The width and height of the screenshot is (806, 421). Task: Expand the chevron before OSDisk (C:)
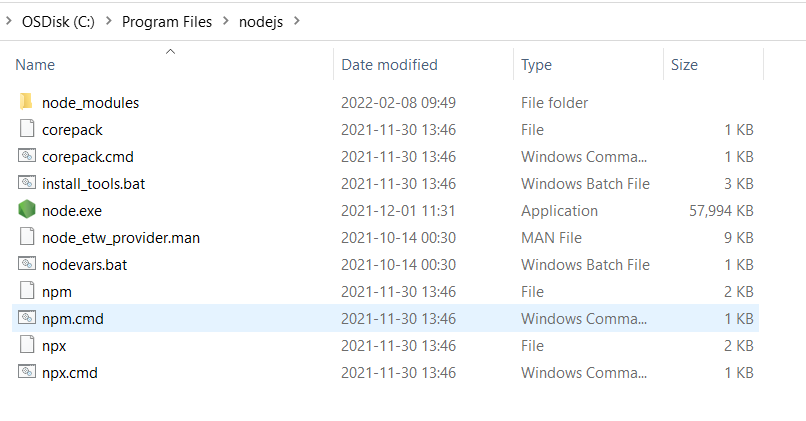(x=9, y=21)
